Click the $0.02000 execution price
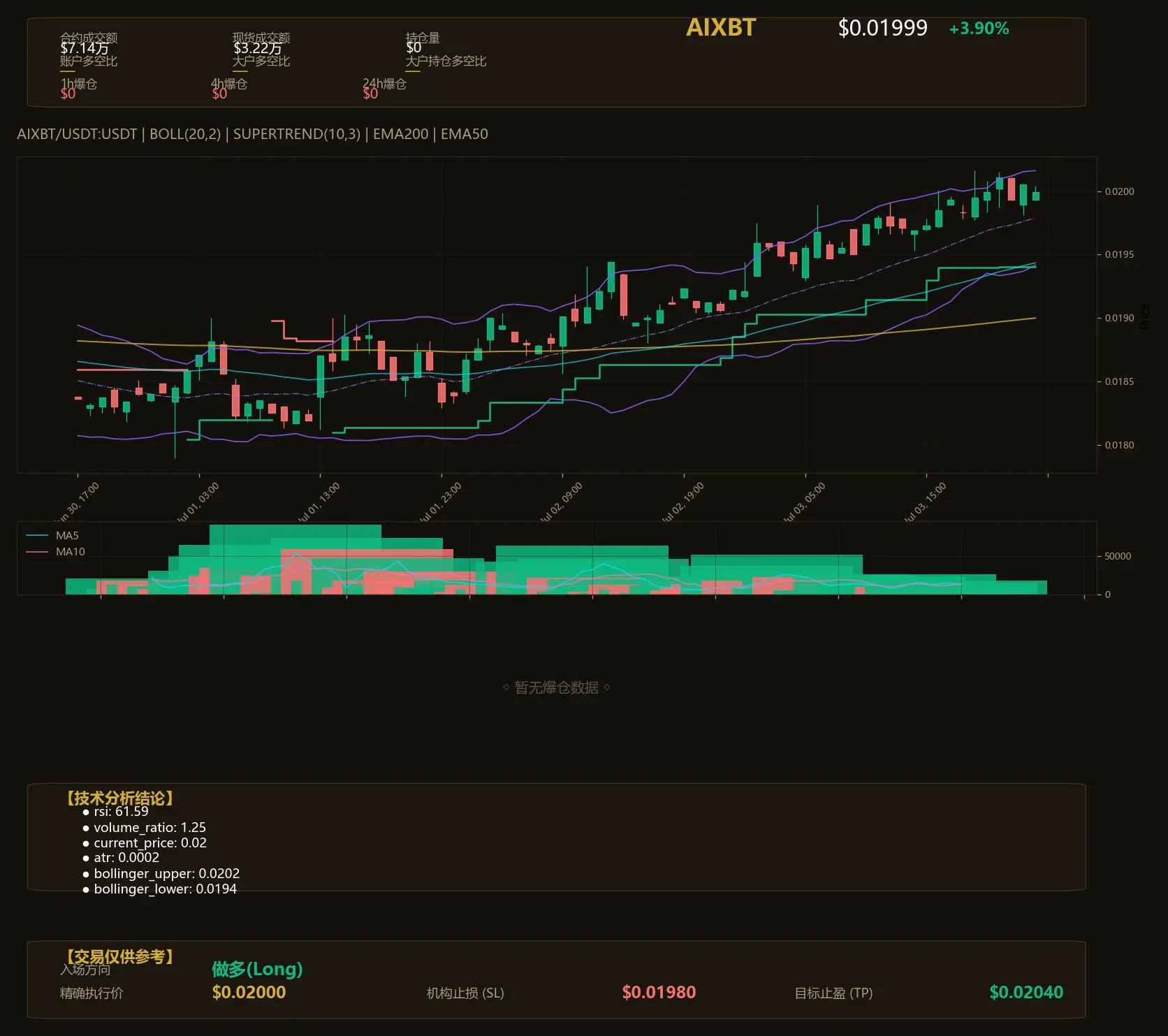This screenshot has width=1168, height=1036. pyautogui.click(x=249, y=992)
